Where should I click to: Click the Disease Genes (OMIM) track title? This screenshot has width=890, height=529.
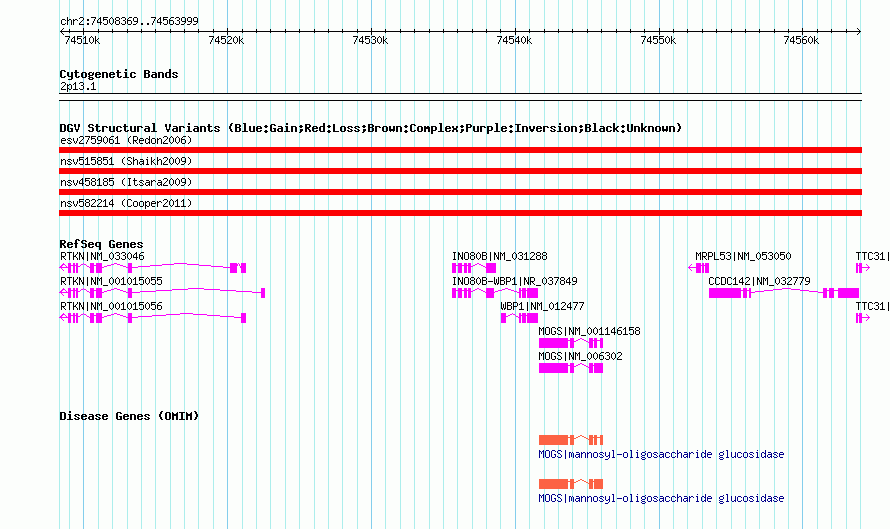pos(129,416)
